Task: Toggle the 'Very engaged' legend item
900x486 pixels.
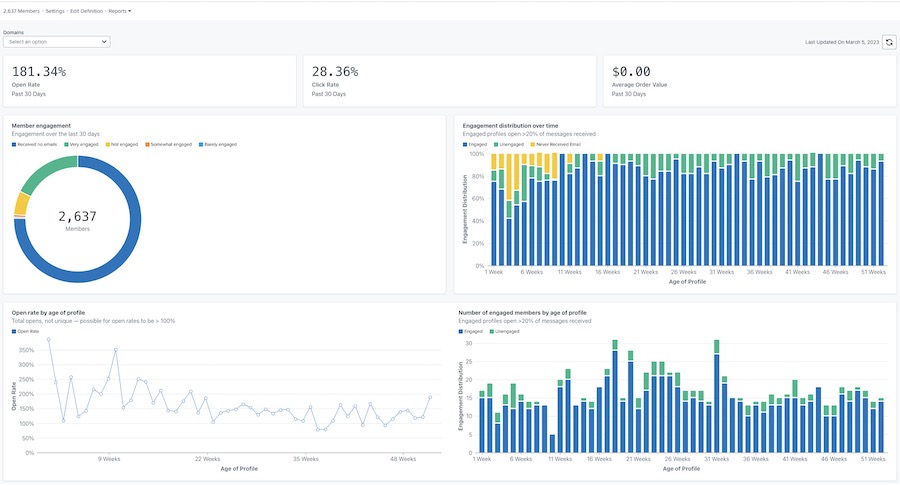Action: point(83,145)
